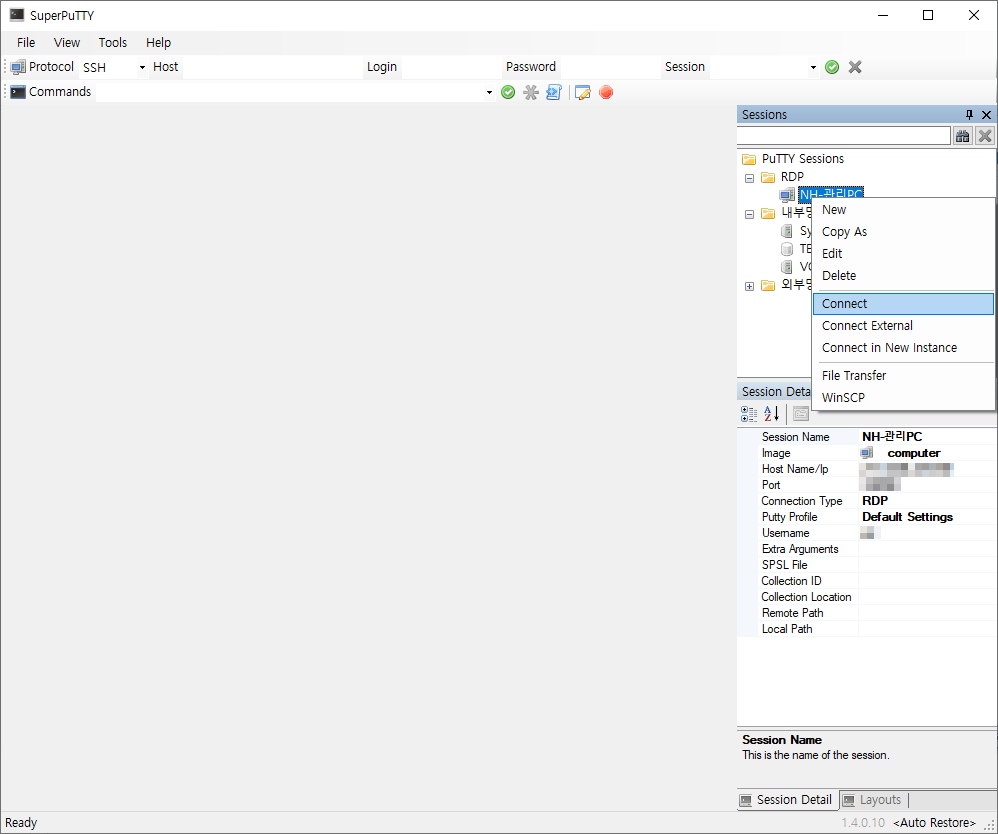
Task: Click the gray asterisk mask command icon
Action: [531, 92]
